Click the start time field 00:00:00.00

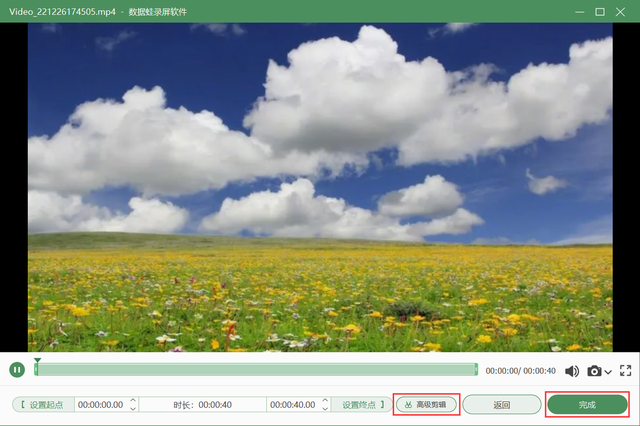click(x=101, y=404)
